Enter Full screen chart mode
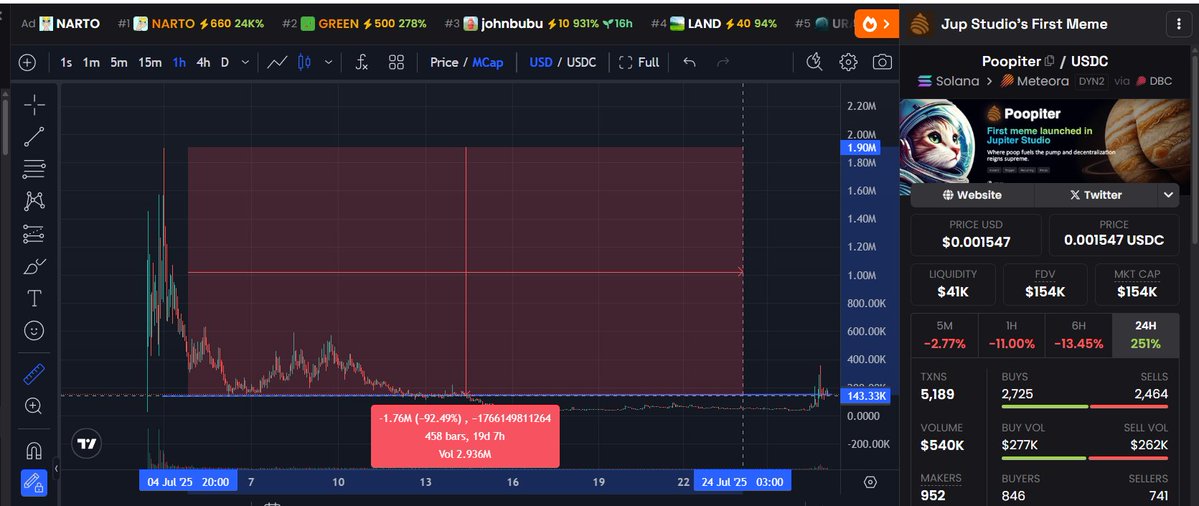Viewport: 1199px width, 506px height. click(639, 63)
